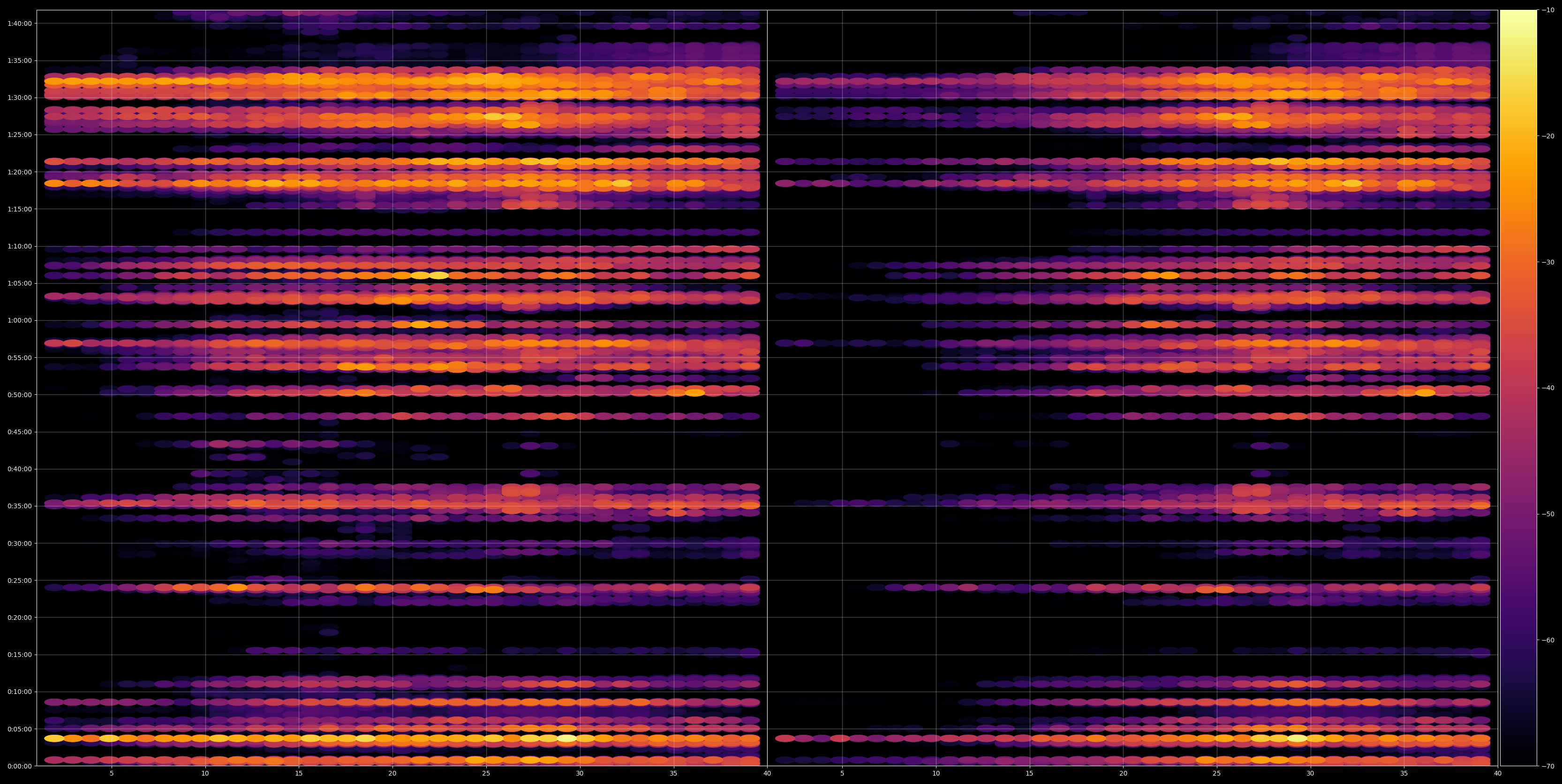Click the inferno colorbar gradient strip
Image resolution: width=1562 pixels, height=784 pixels.
(1518, 388)
